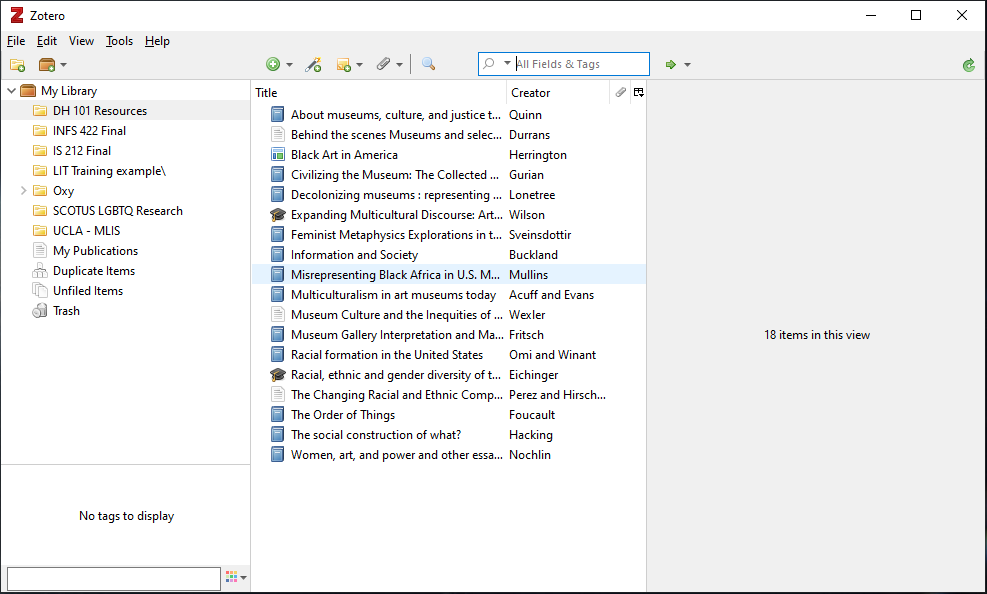Open the New Library dropdown arrow
Screen dimensions: 987x594
[63, 65]
